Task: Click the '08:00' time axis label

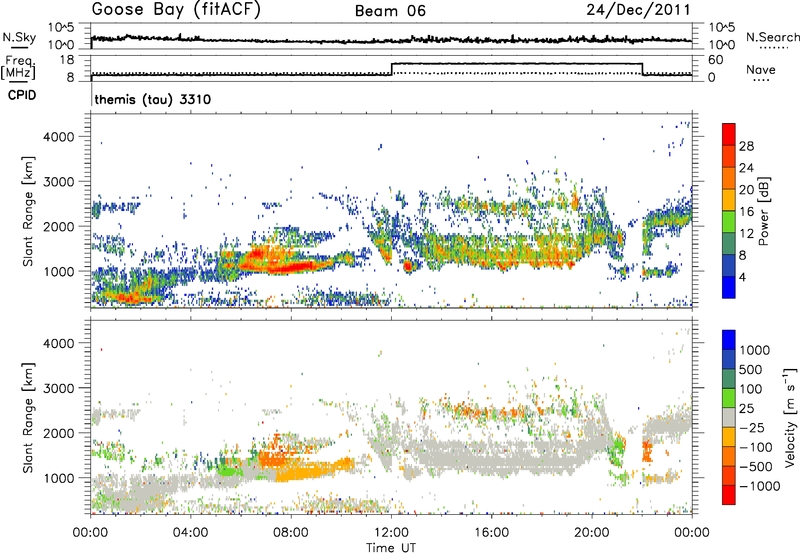Action: [291, 533]
